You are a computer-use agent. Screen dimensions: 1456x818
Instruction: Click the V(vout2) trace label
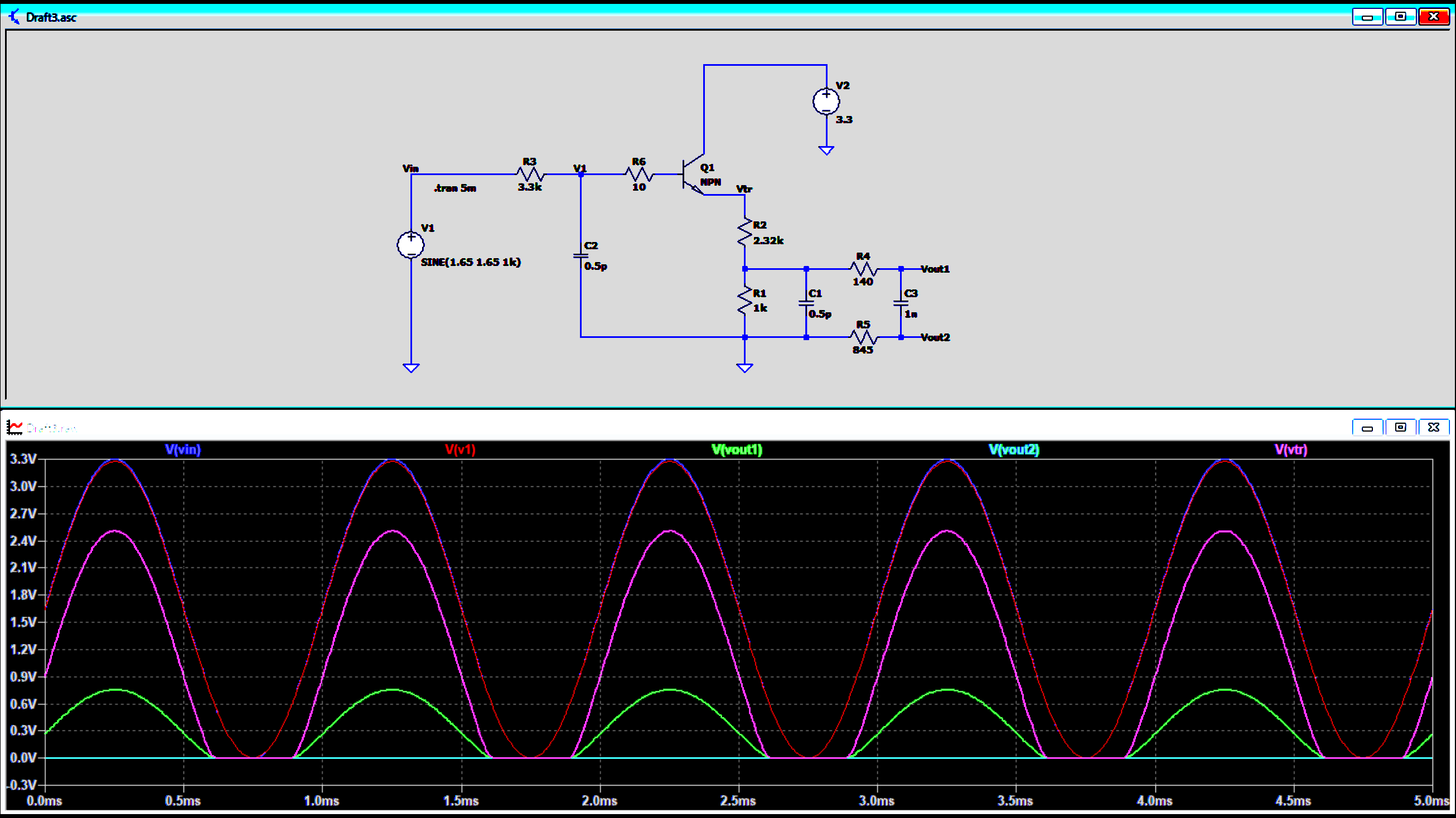[1013, 449]
